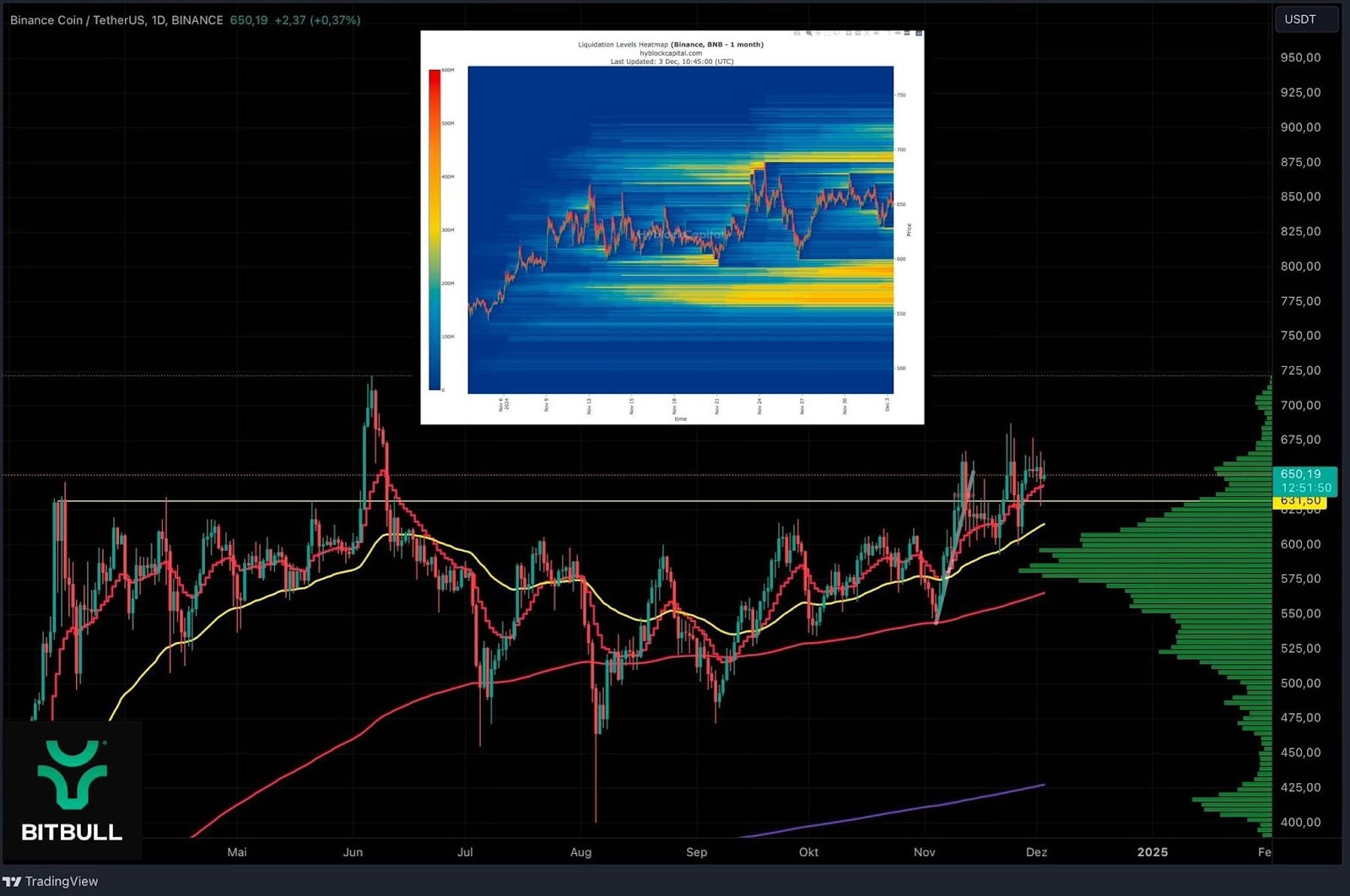
Task: Click the 450,00 price axis label
Action: point(1300,753)
